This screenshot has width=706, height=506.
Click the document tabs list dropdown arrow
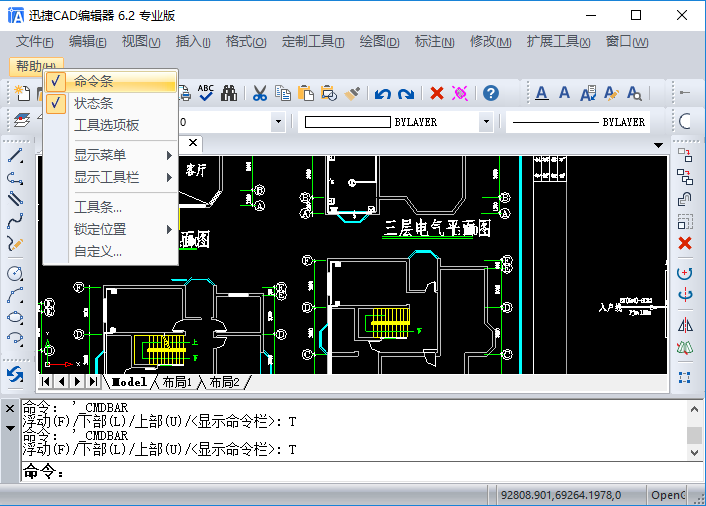[x=658, y=145]
